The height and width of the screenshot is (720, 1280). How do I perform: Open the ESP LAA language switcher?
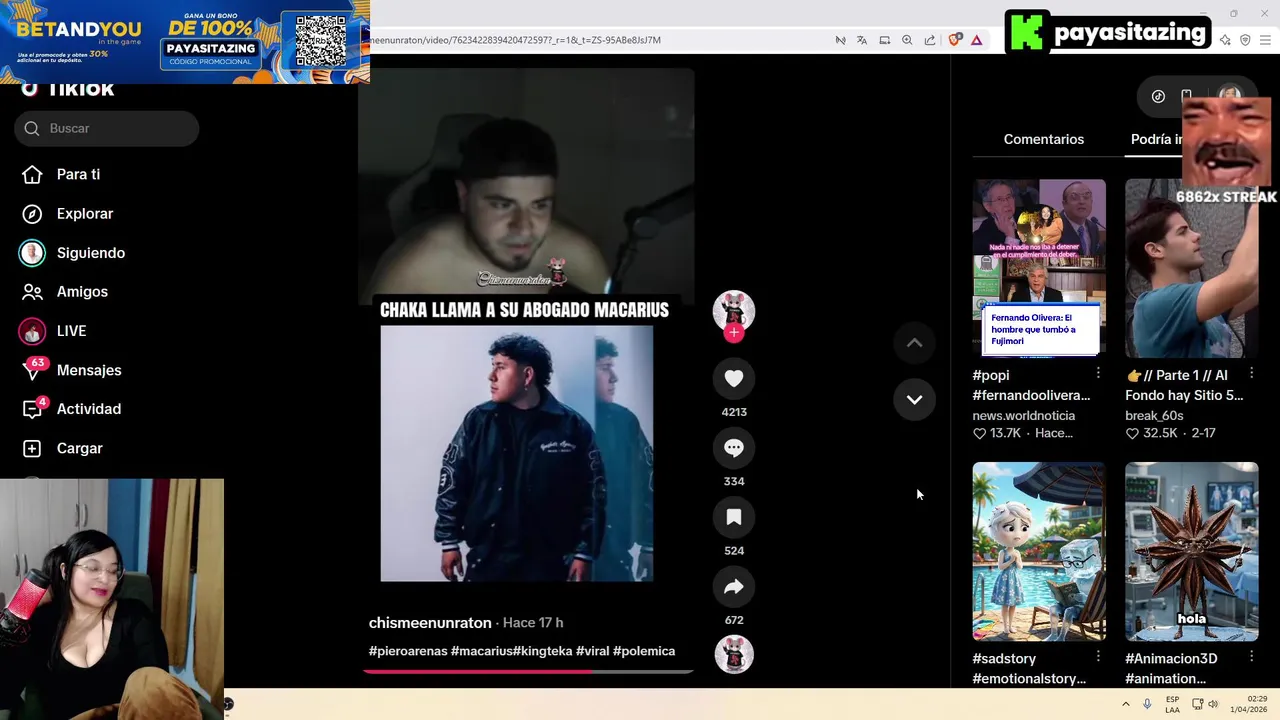(1172, 704)
